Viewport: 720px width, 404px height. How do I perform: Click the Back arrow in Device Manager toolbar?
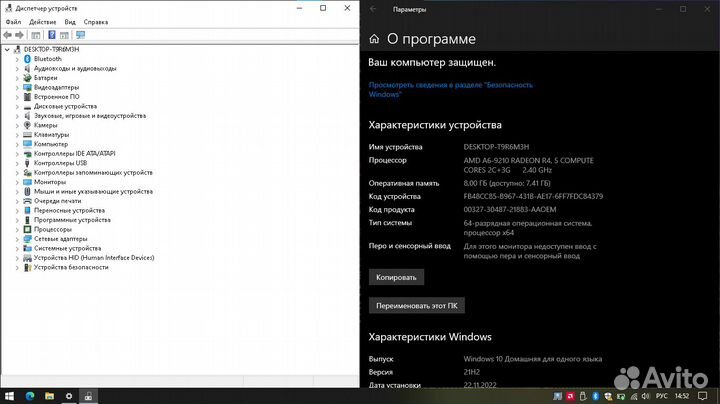pos(7,35)
